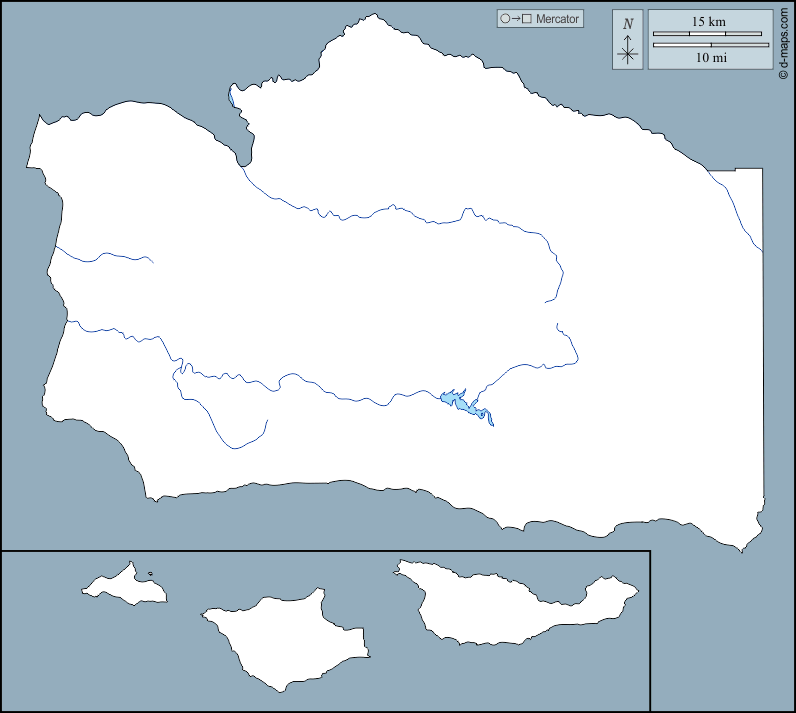The width and height of the screenshot is (796, 713).
Task: Click the north arrow compass star
Action: pos(627,52)
